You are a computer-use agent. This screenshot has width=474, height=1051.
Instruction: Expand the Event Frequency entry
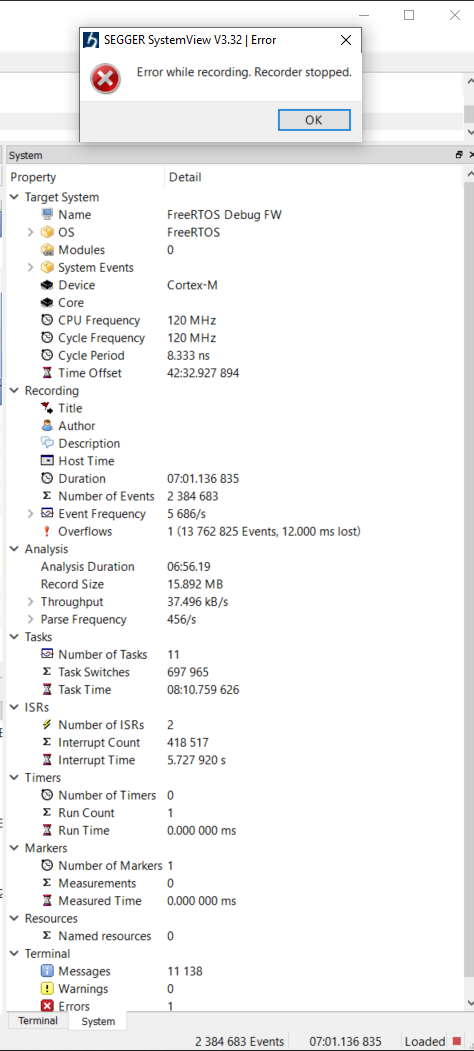coord(30,514)
